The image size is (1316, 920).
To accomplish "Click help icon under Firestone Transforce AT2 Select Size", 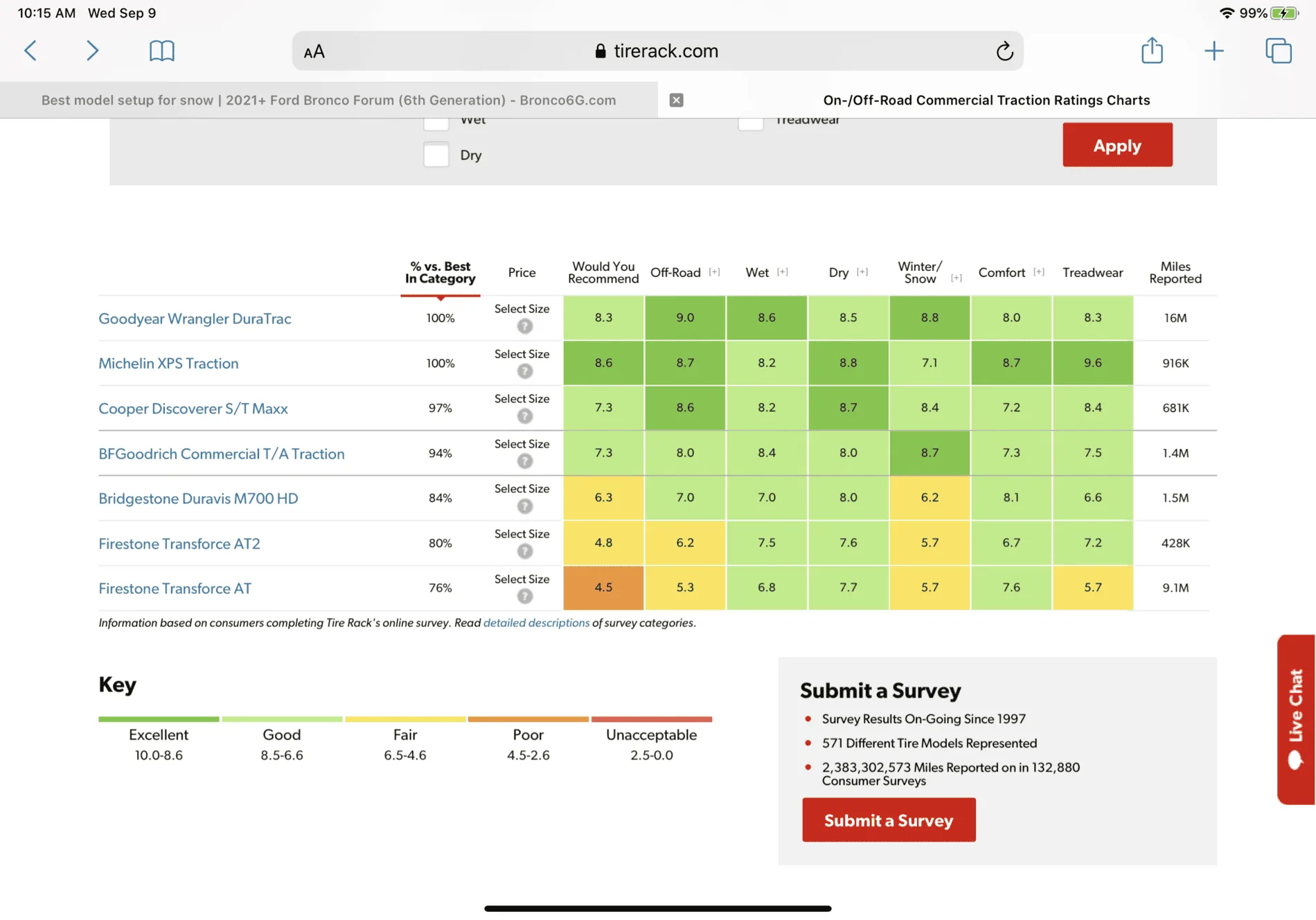I will (525, 551).
